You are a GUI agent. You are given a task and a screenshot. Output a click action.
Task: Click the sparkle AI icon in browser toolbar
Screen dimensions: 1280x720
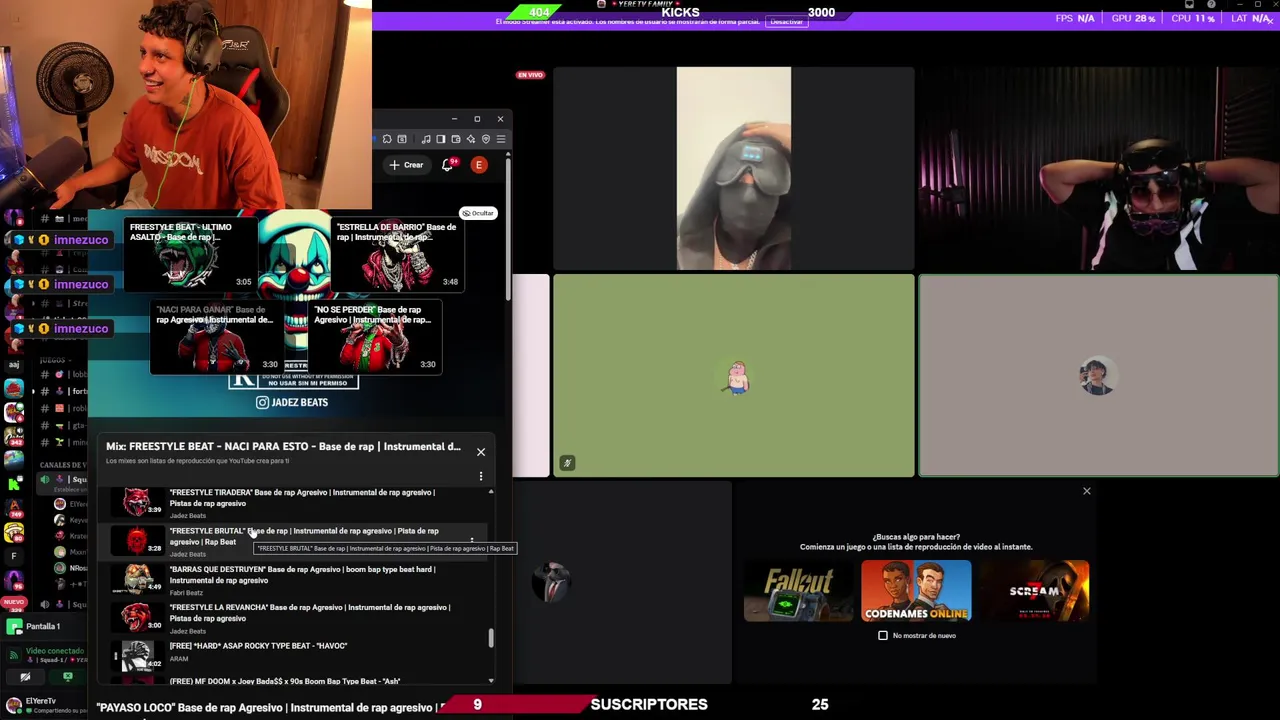pos(471,139)
